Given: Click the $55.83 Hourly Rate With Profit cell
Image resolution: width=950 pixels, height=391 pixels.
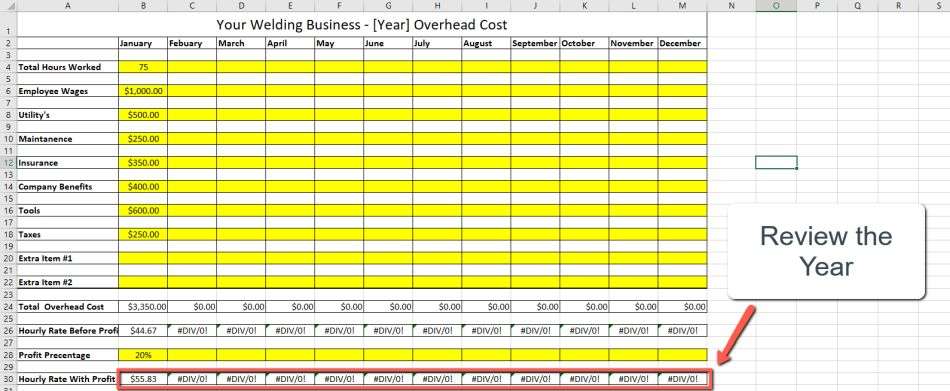Looking at the screenshot, I should pos(143,379).
